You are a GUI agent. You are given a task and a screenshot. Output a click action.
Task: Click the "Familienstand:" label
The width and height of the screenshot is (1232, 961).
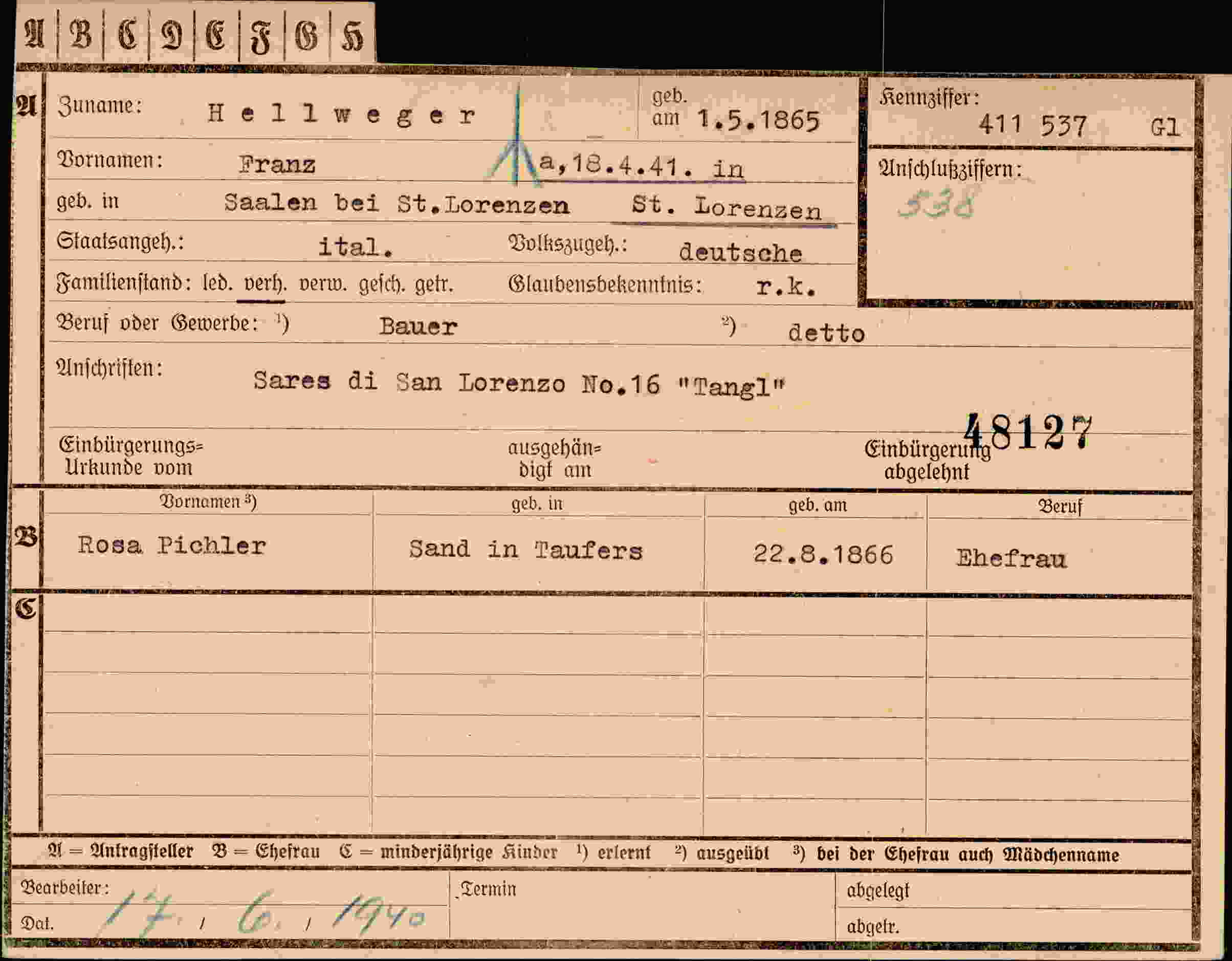[123, 282]
